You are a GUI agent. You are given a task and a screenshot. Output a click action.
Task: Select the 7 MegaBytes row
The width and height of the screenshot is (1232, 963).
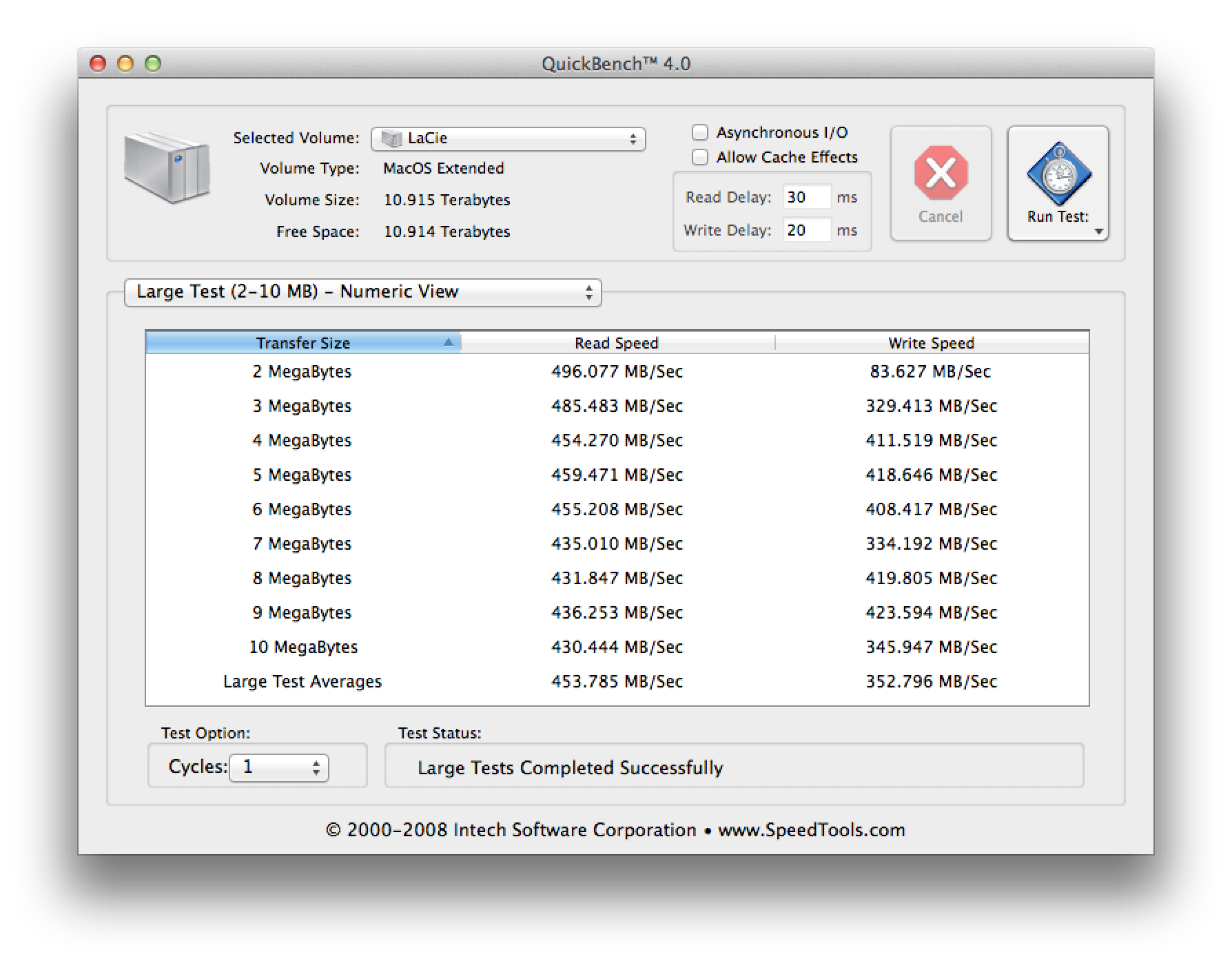coord(617,544)
